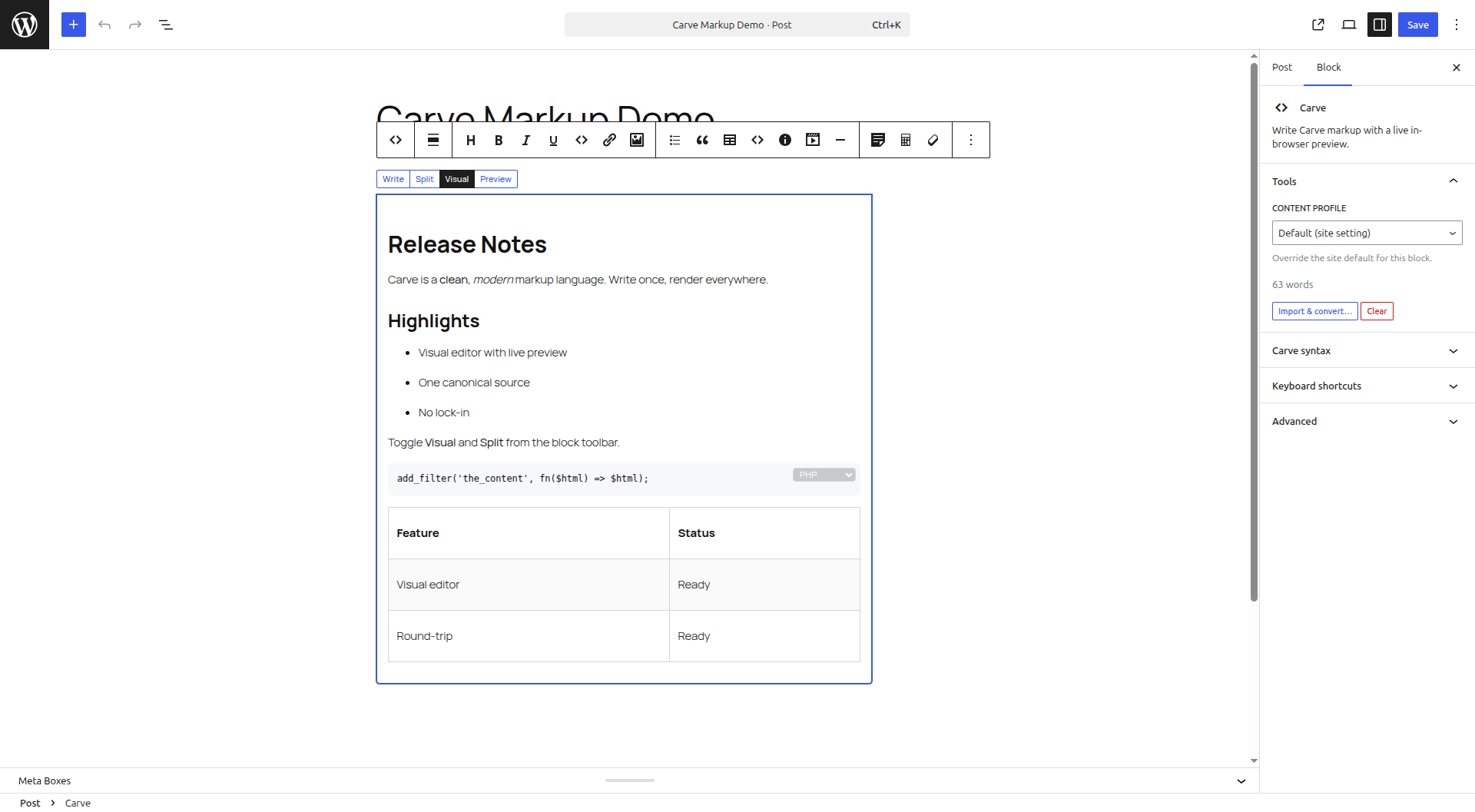This screenshot has height=812, width=1475.
Task: View the post in a new tab
Action: pyautogui.click(x=1318, y=25)
